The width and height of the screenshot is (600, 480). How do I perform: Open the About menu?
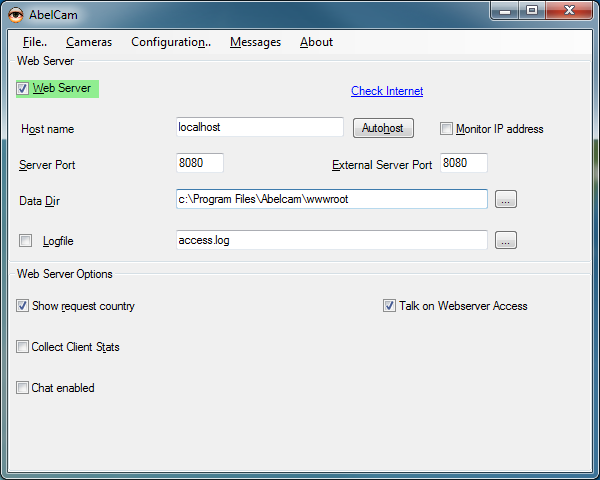(x=316, y=42)
